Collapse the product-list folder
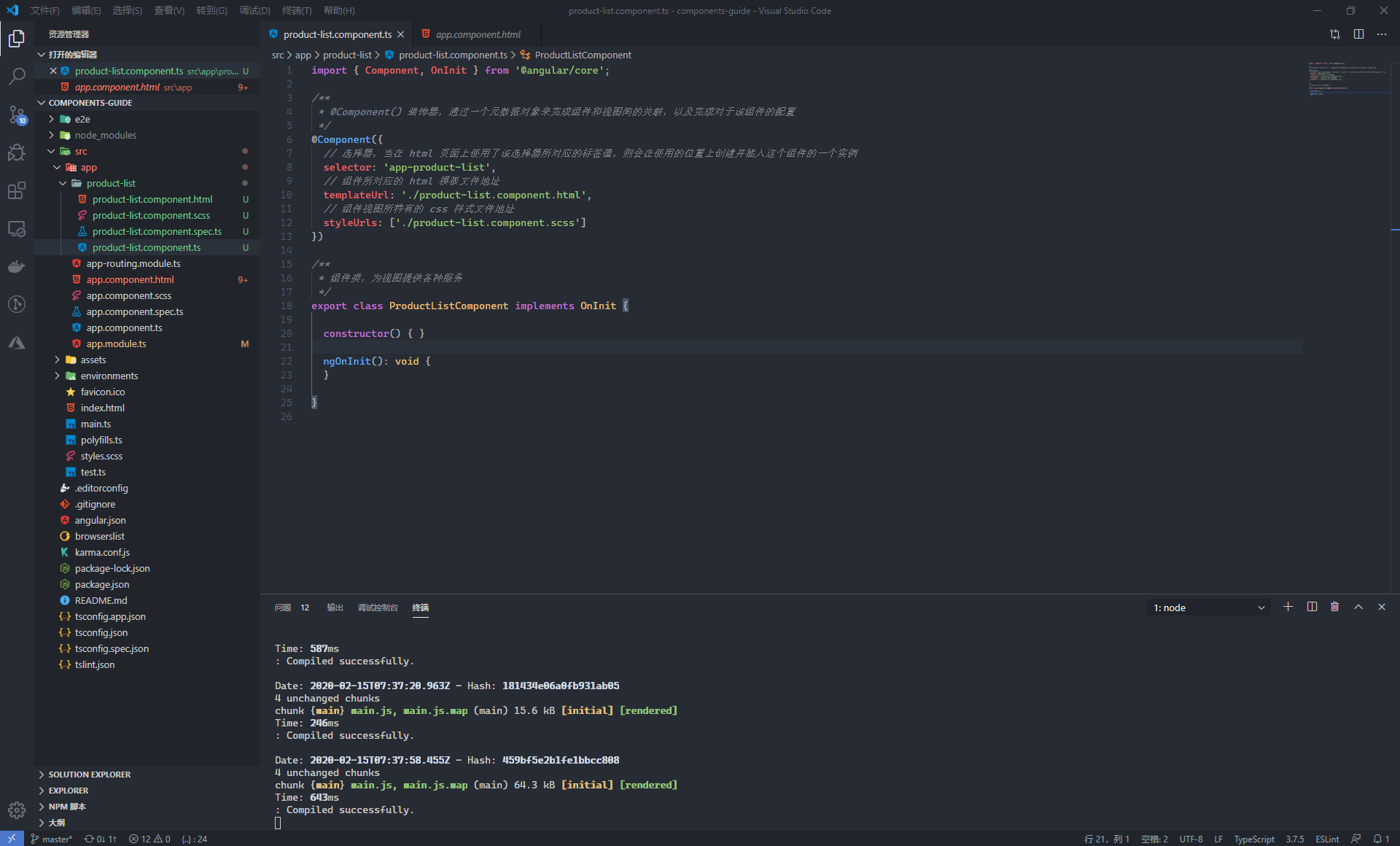This screenshot has height=846, width=1400. pos(110,183)
